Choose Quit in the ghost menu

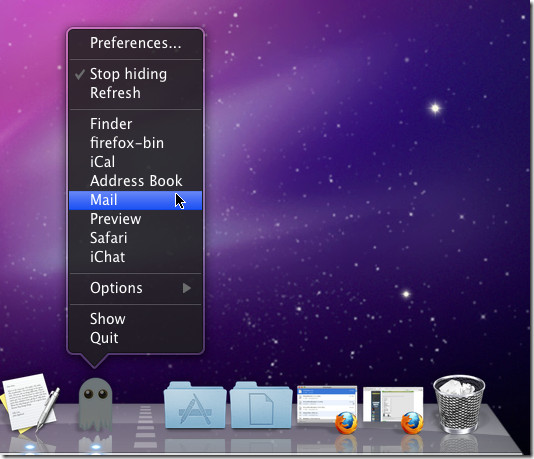[x=136, y=338]
